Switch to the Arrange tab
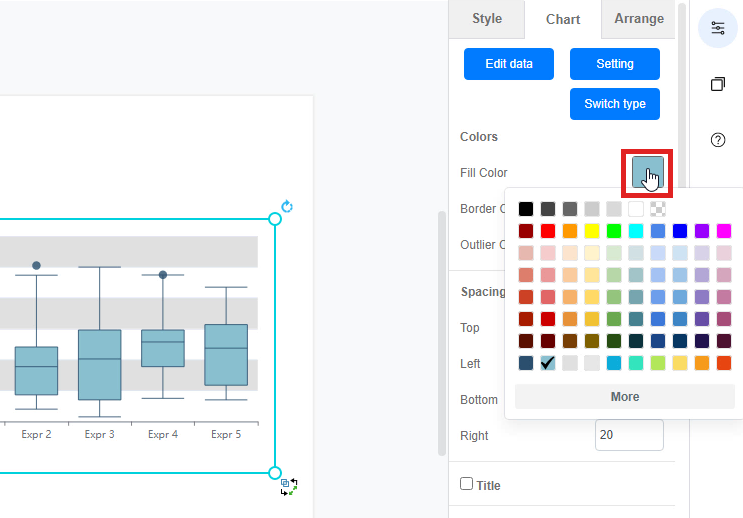Image resolution: width=743 pixels, height=518 pixels. tap(638, 19)
